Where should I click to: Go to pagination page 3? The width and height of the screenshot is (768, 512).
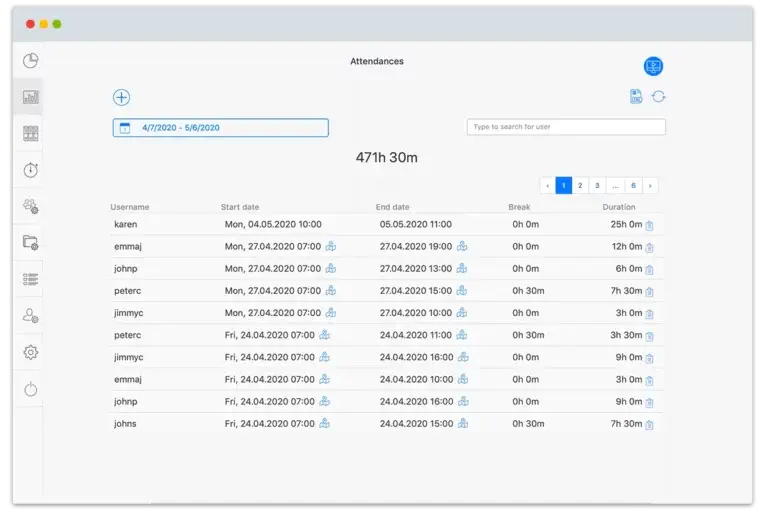pyautogui.click(x=597, y=186)
